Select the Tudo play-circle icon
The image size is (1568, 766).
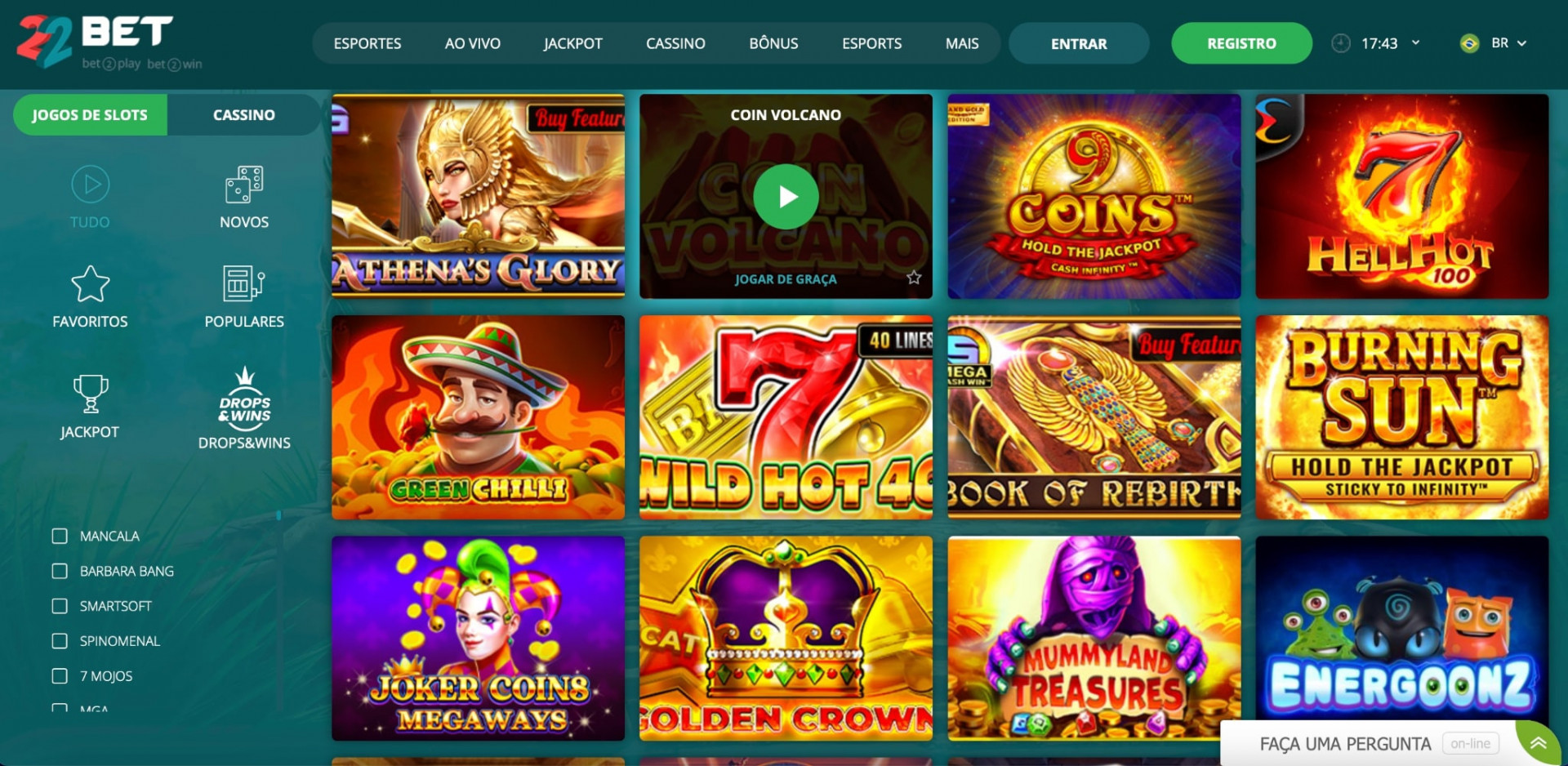90,185
